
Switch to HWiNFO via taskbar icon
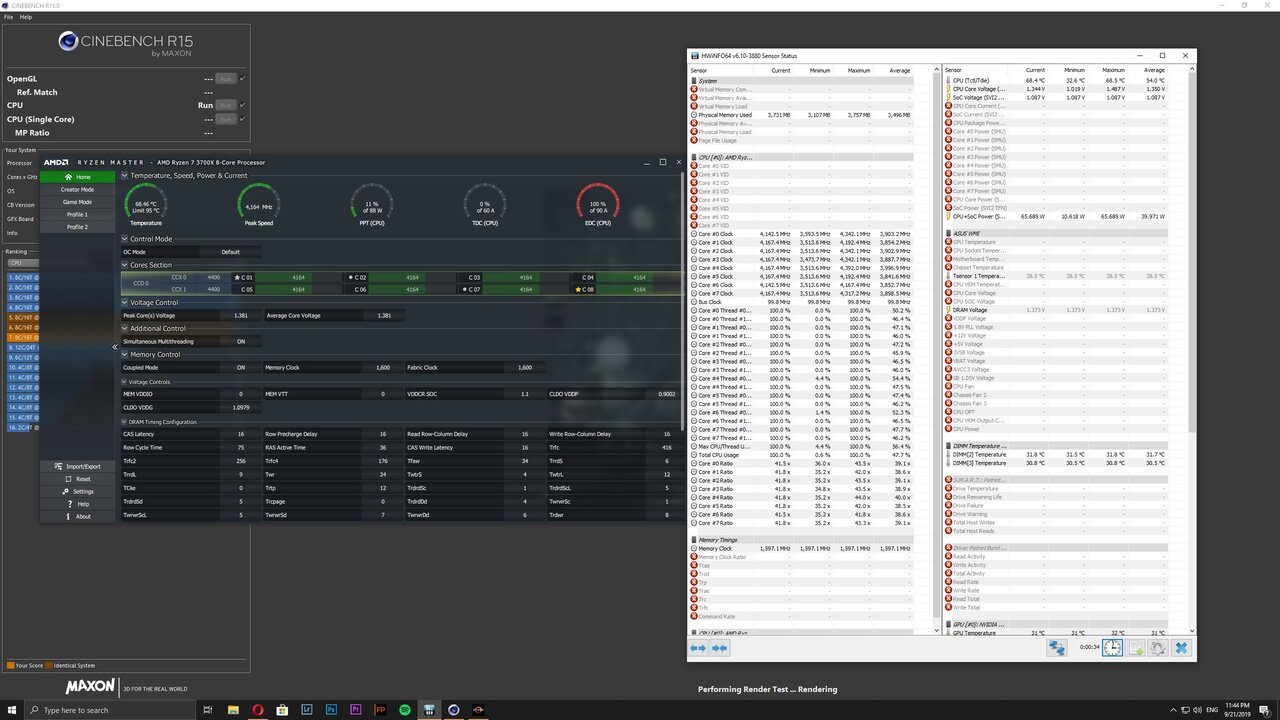[x=429, y=710]
